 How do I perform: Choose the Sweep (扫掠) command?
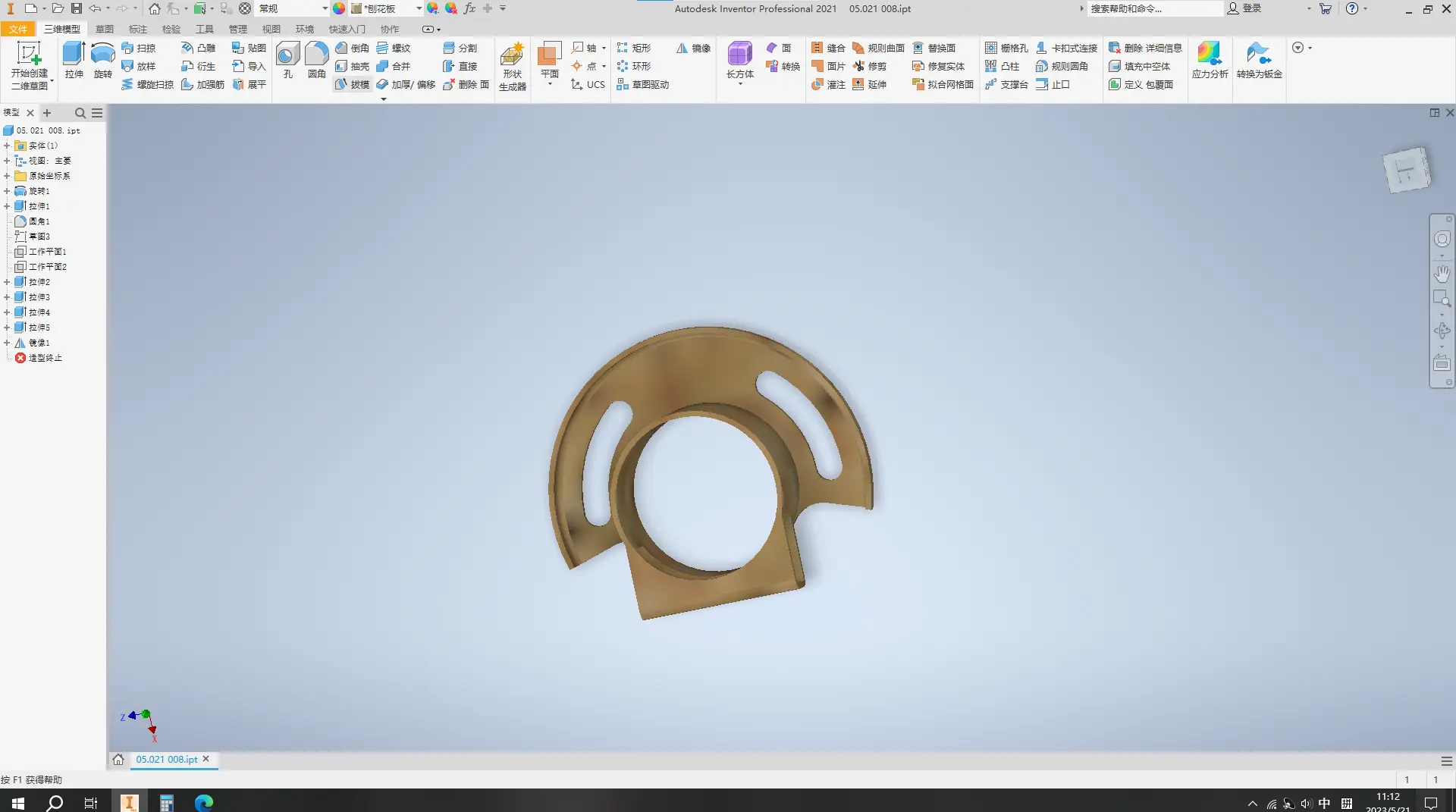coord(139,48)
